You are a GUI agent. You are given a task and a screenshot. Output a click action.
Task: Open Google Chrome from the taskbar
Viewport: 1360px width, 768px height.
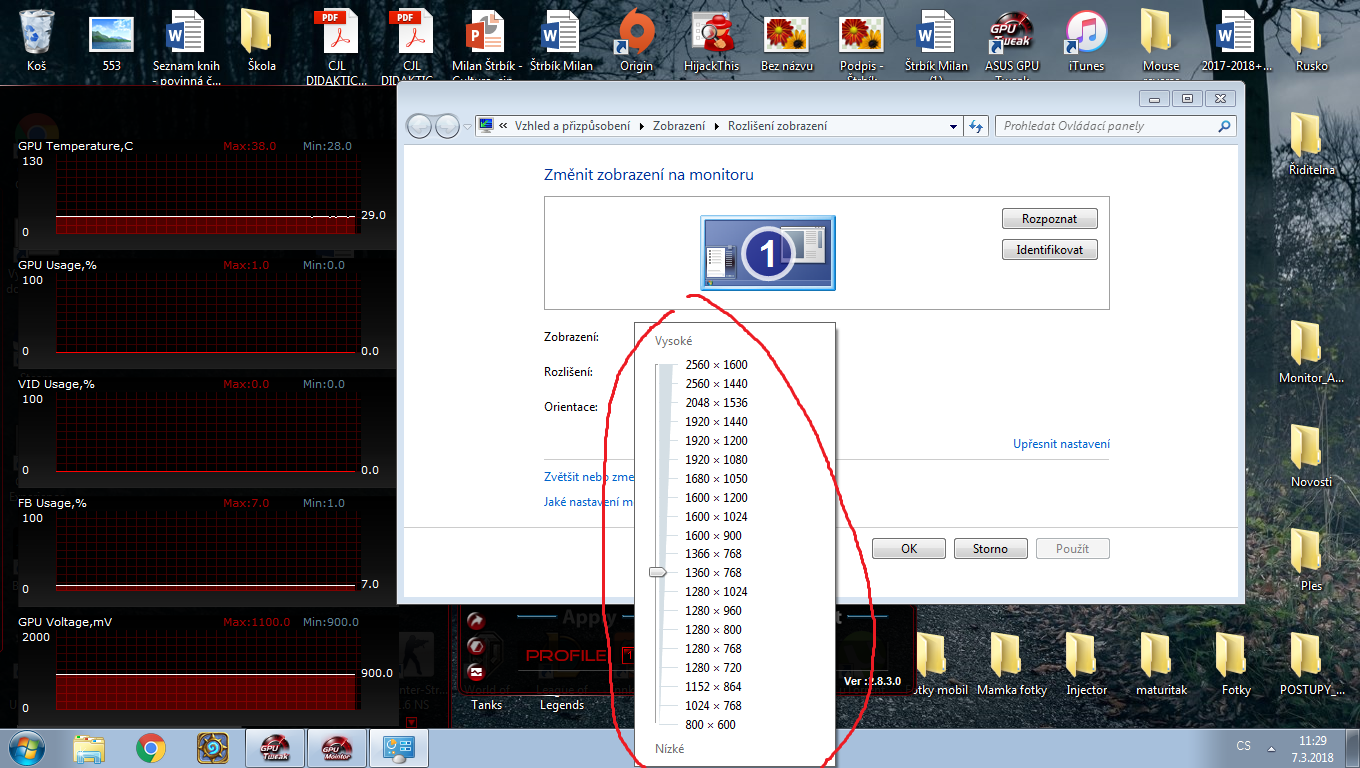point(151,748)
